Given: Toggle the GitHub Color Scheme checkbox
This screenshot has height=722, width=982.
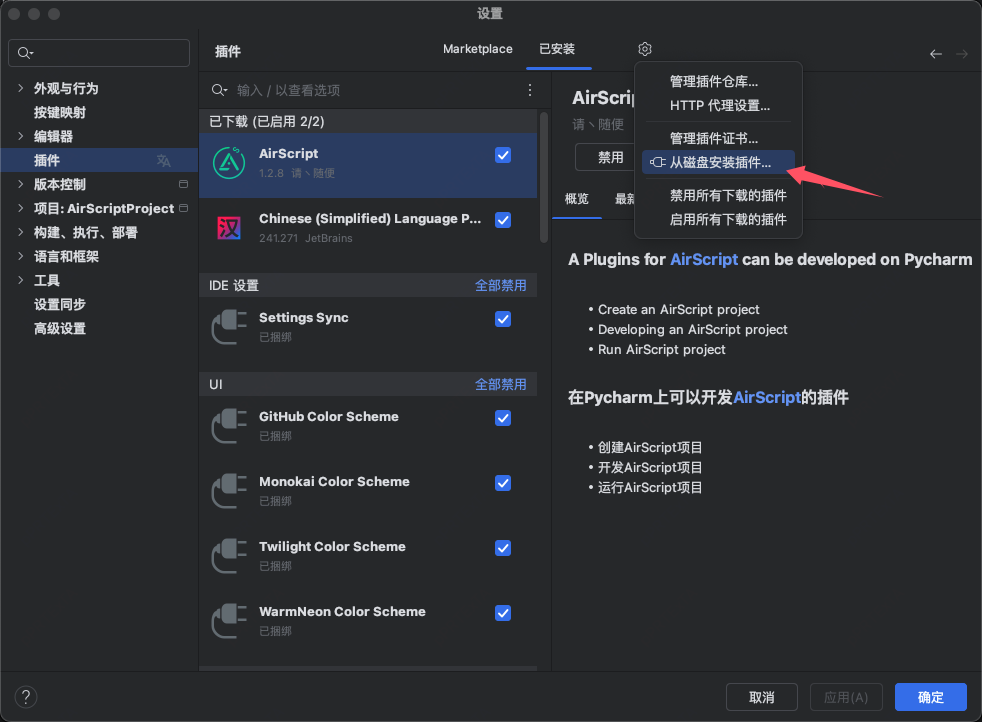Looking at the screenshot, I should click(503, 418).
